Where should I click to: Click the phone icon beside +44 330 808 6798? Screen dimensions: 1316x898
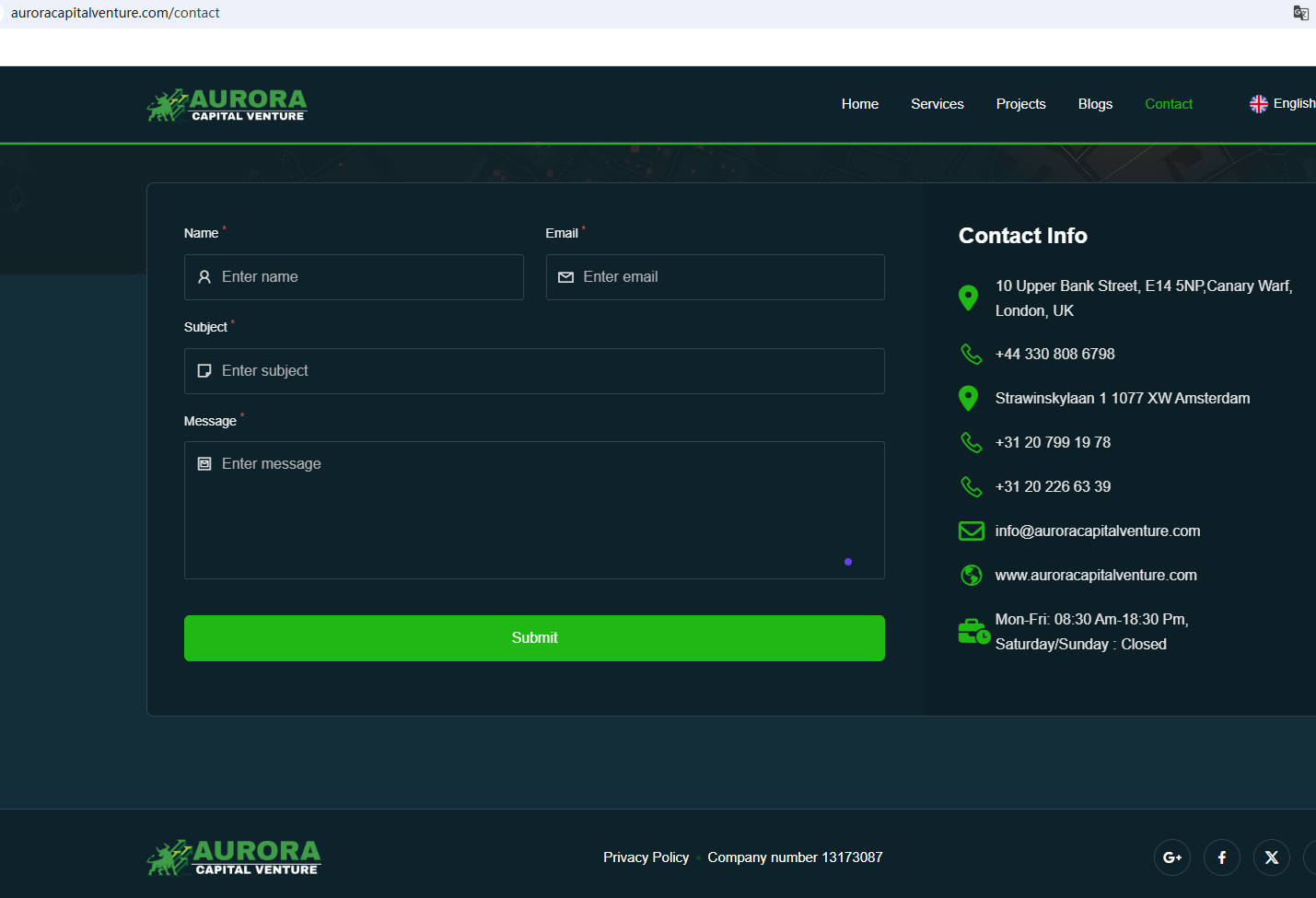coord(971,355)
